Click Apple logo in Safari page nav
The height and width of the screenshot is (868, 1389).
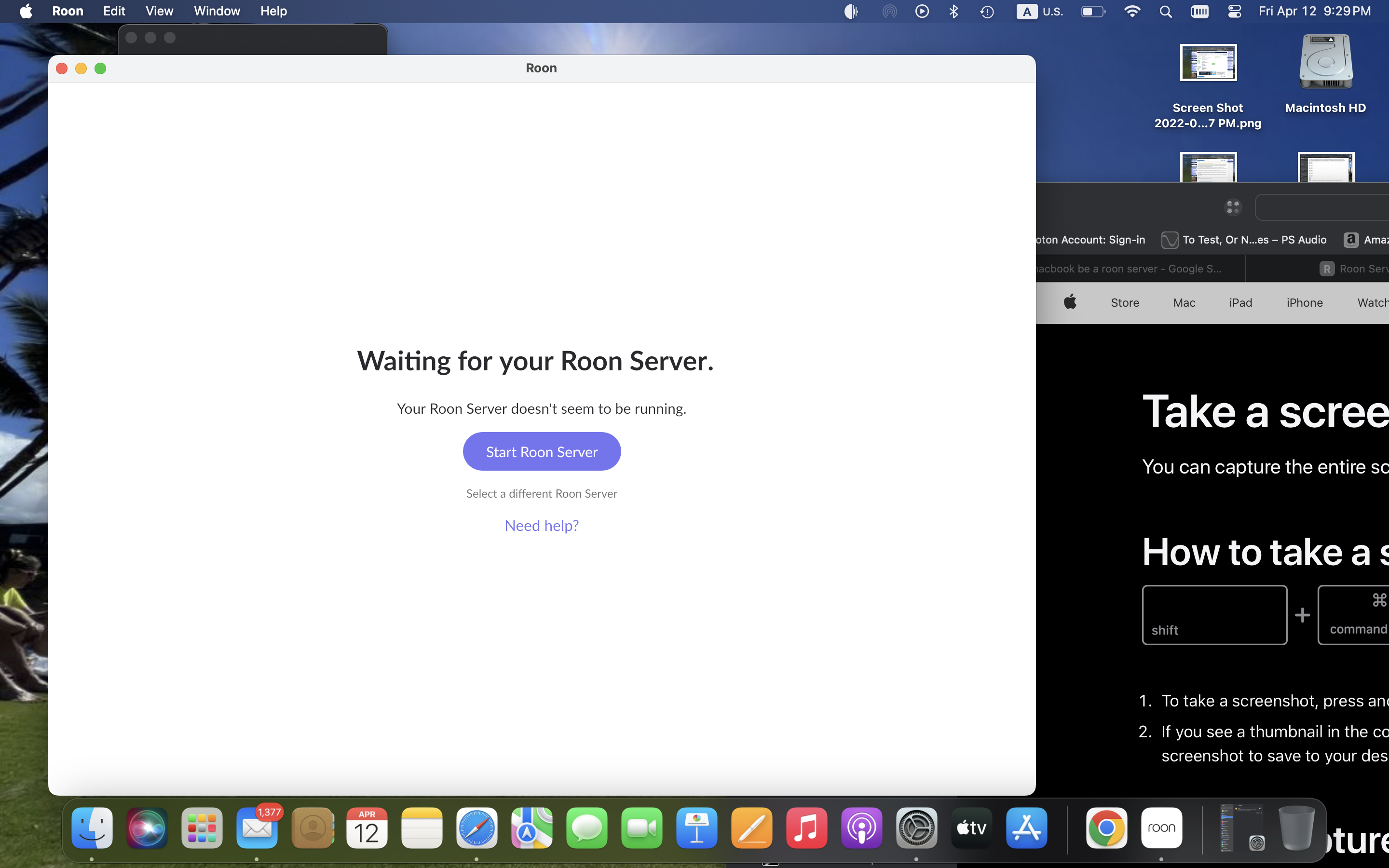[1070, 301]
